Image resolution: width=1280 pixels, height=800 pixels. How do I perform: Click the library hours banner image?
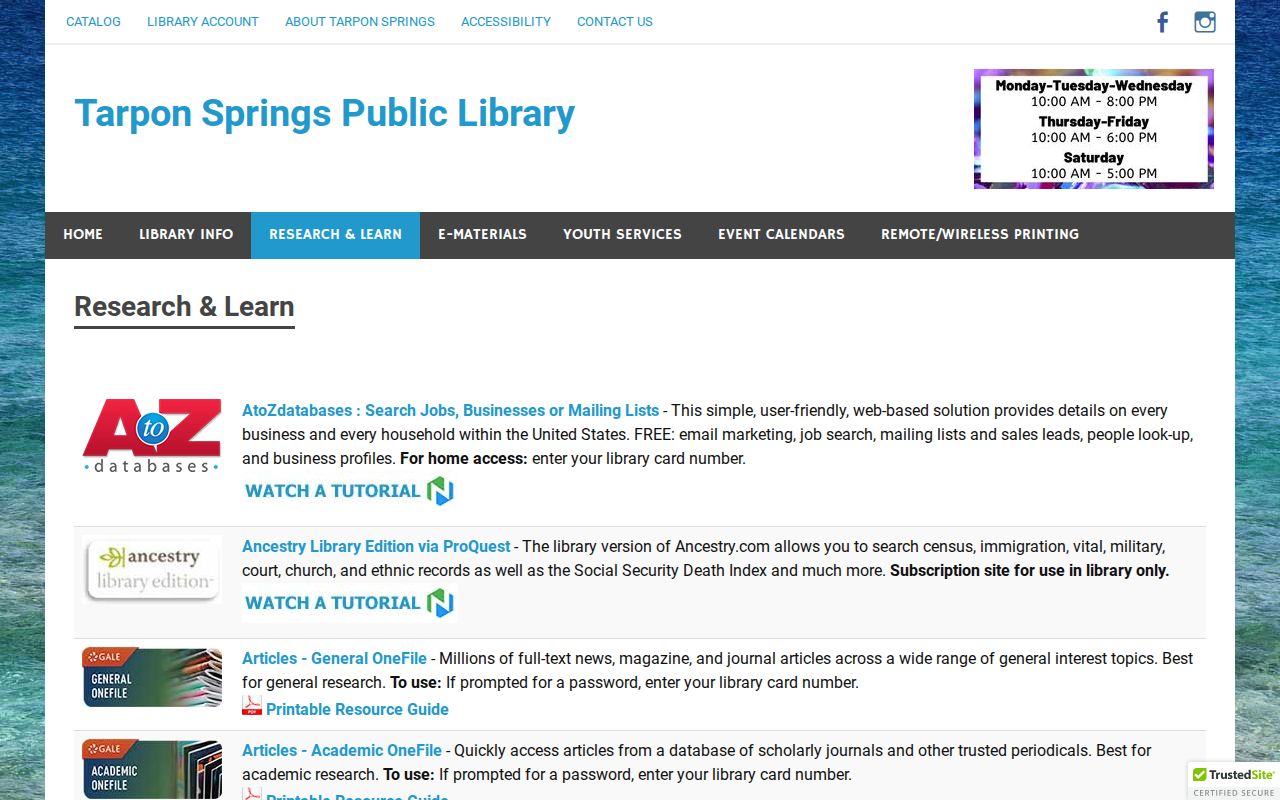coord(1094,129)
